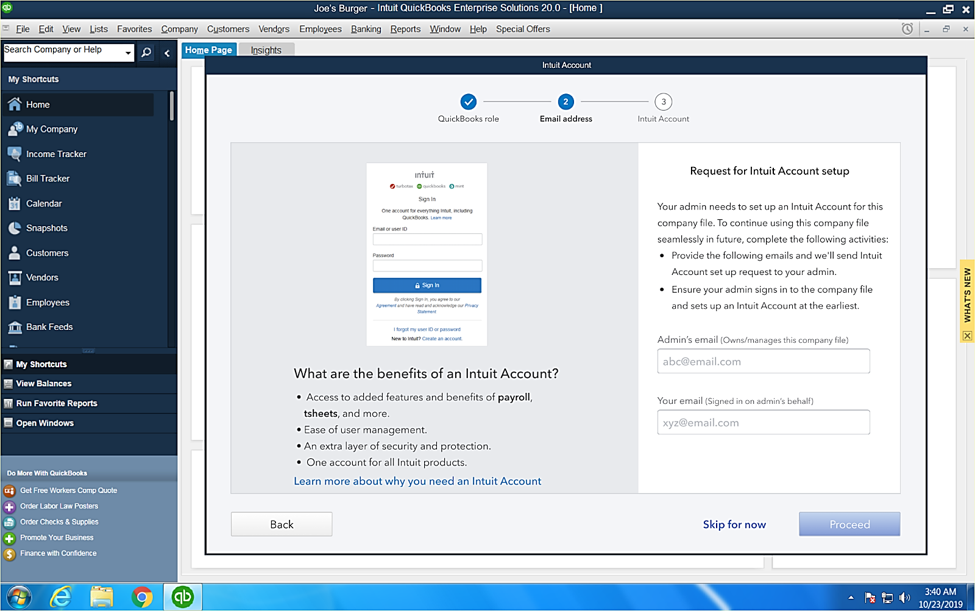
Task: Launch QuickBooks from the Windows taskbar
Action: (x=182, y=596)
